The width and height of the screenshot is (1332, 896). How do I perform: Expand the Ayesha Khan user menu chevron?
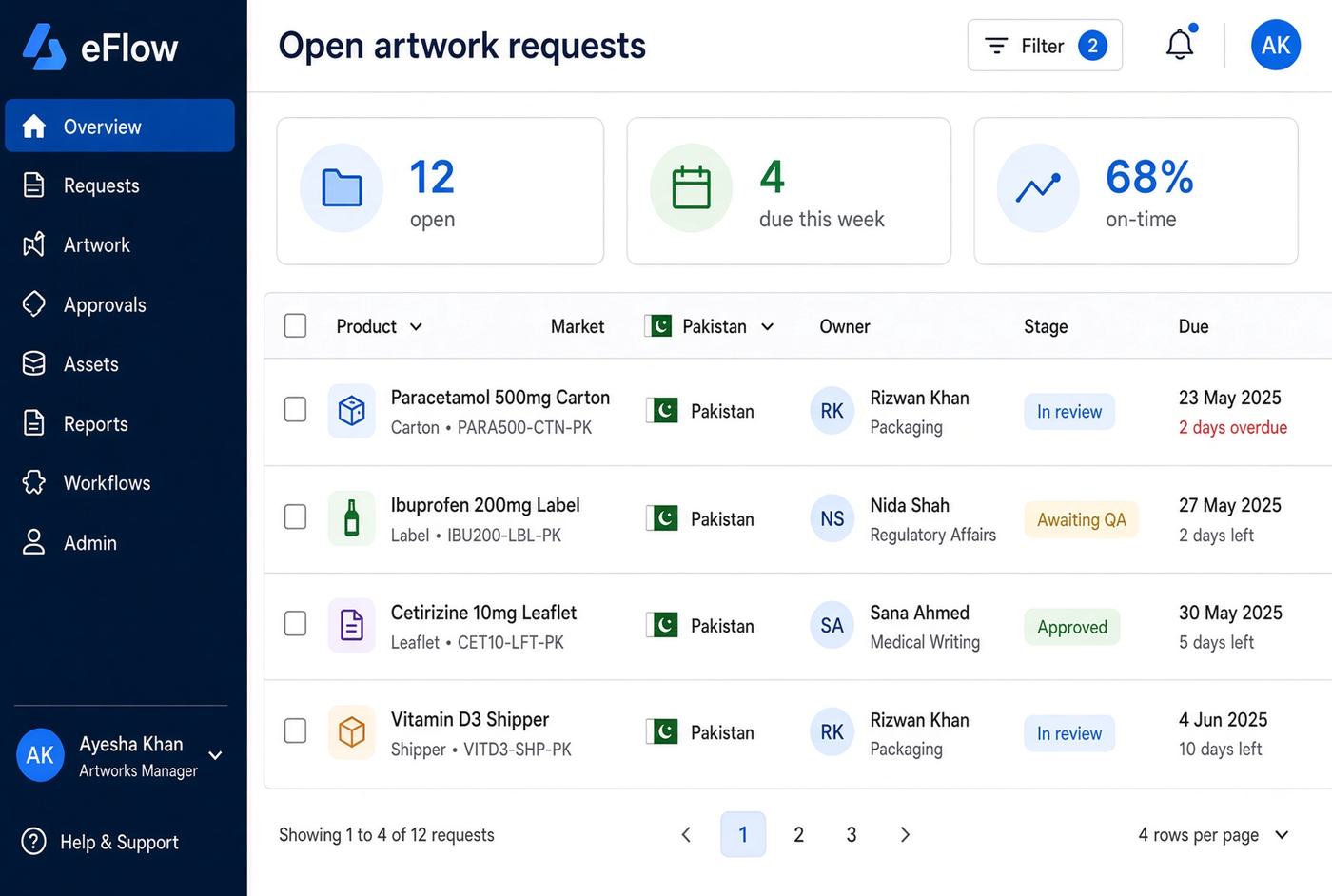click(216, 755)
